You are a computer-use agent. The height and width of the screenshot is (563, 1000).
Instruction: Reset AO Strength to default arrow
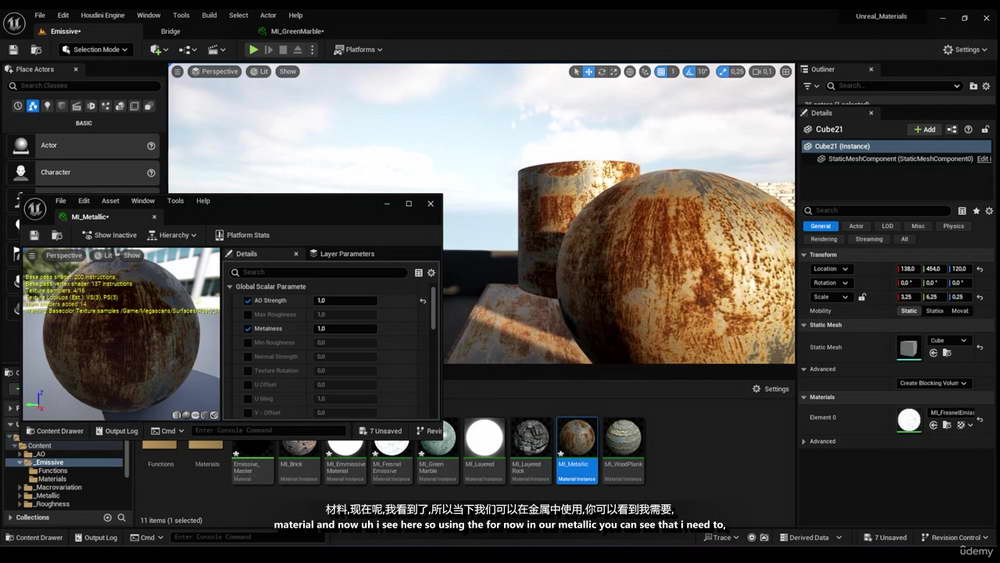(x=423, y=300)
